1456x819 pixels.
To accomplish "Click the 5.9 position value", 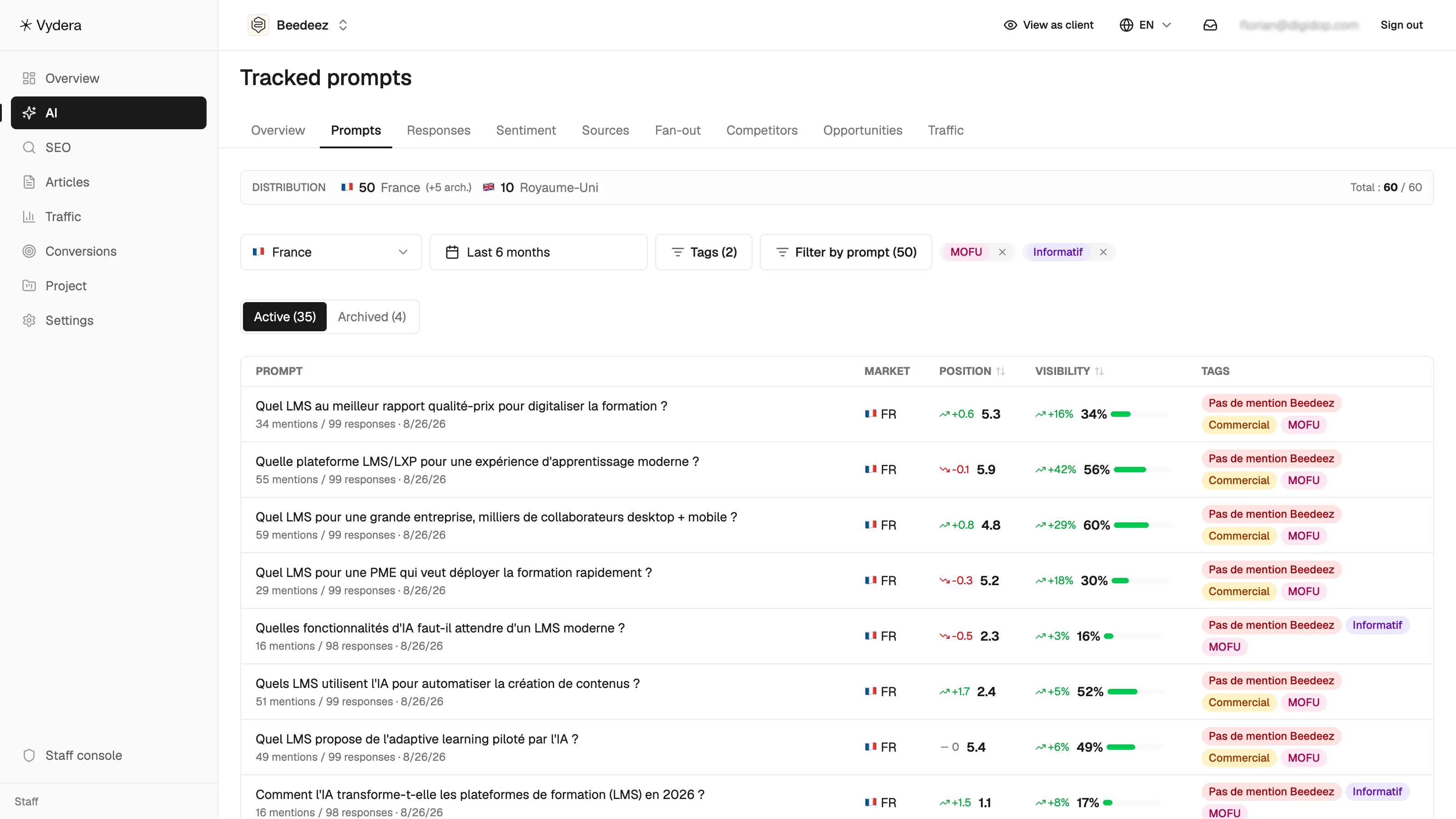I will click(x=986, y=470).
